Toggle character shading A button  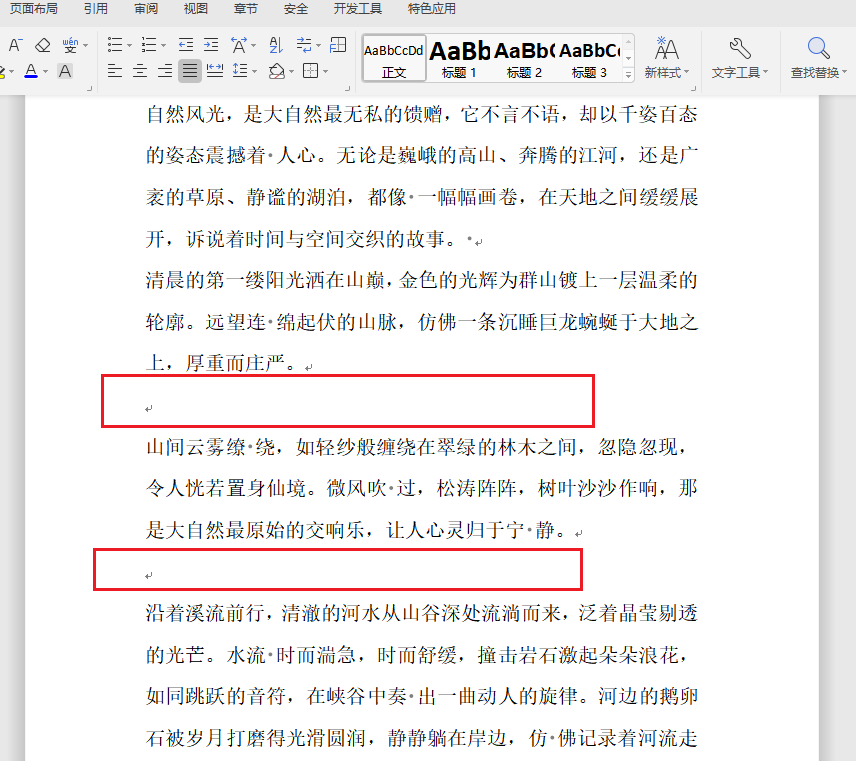pos(65,71)
